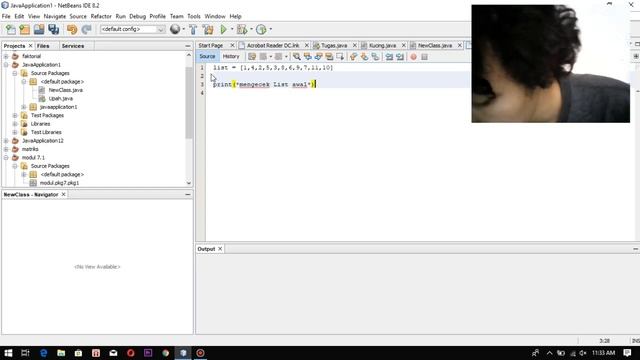This screenshot has height=360, width=640.
Task: Expand the Test Packages node
Action: pyautogui.click(x=15, y=116)
